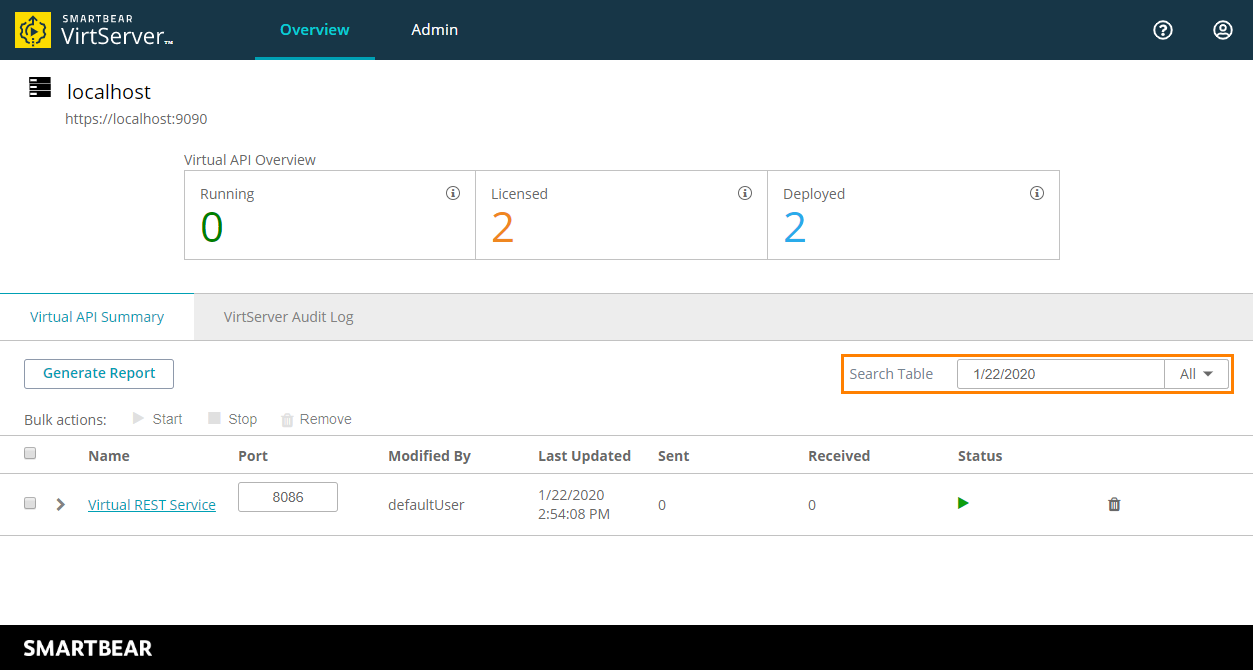
Task: Click the info icon on the Deployed card
Action: 1036,193
